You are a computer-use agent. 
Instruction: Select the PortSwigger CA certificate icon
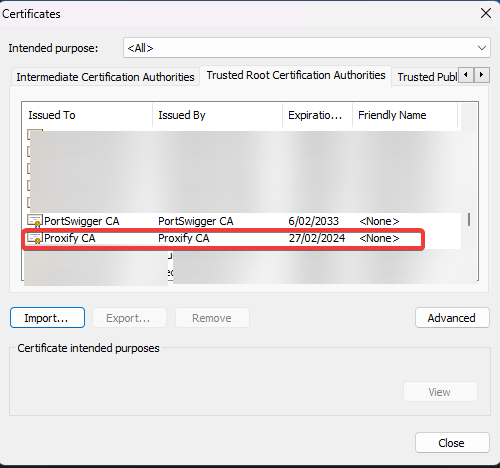(x=35, y=221)
